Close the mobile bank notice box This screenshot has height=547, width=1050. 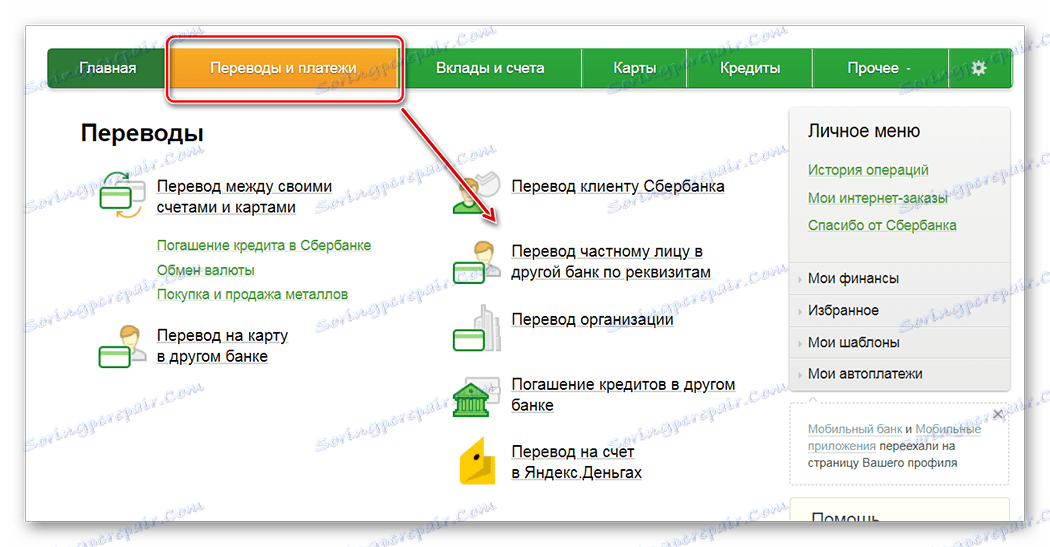pos(998,414)
